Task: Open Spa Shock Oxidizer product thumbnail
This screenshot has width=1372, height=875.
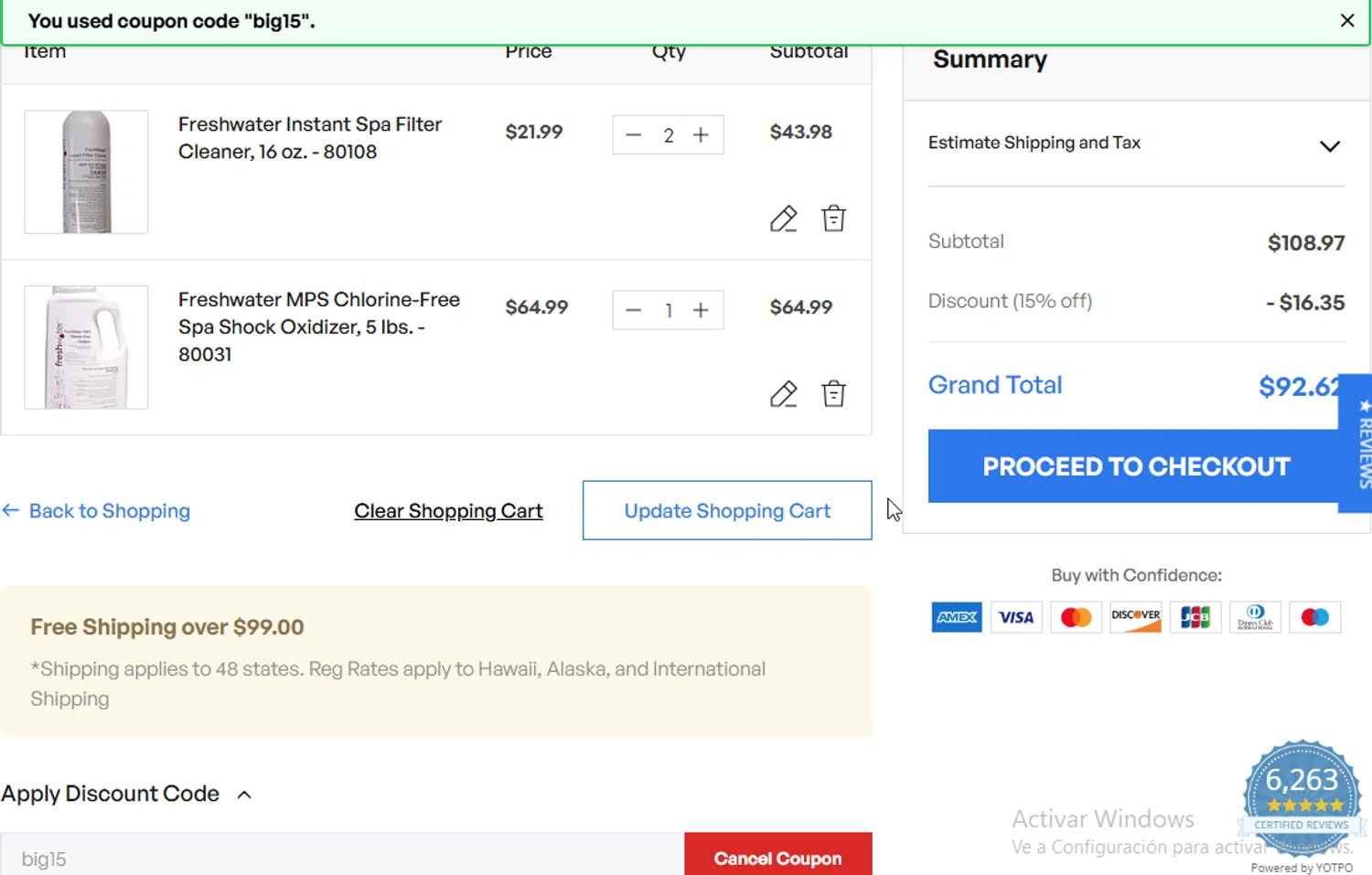Action: (x=86, y=347)
